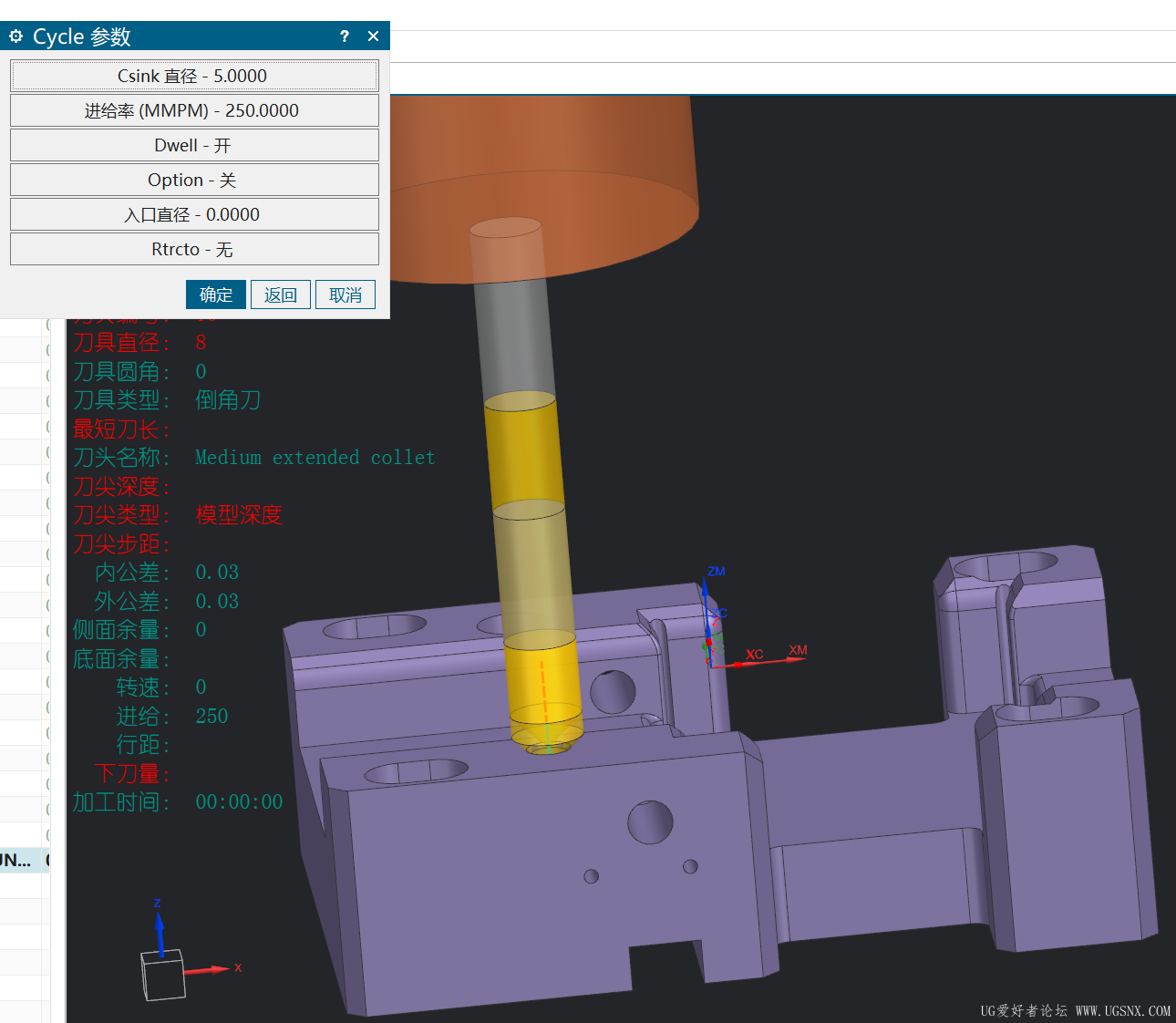The width and height of the screenshot is (1176, 1023).
Task: Open help question mark in Cycle 参数 dialog
Action: click(x=345, y=36)
